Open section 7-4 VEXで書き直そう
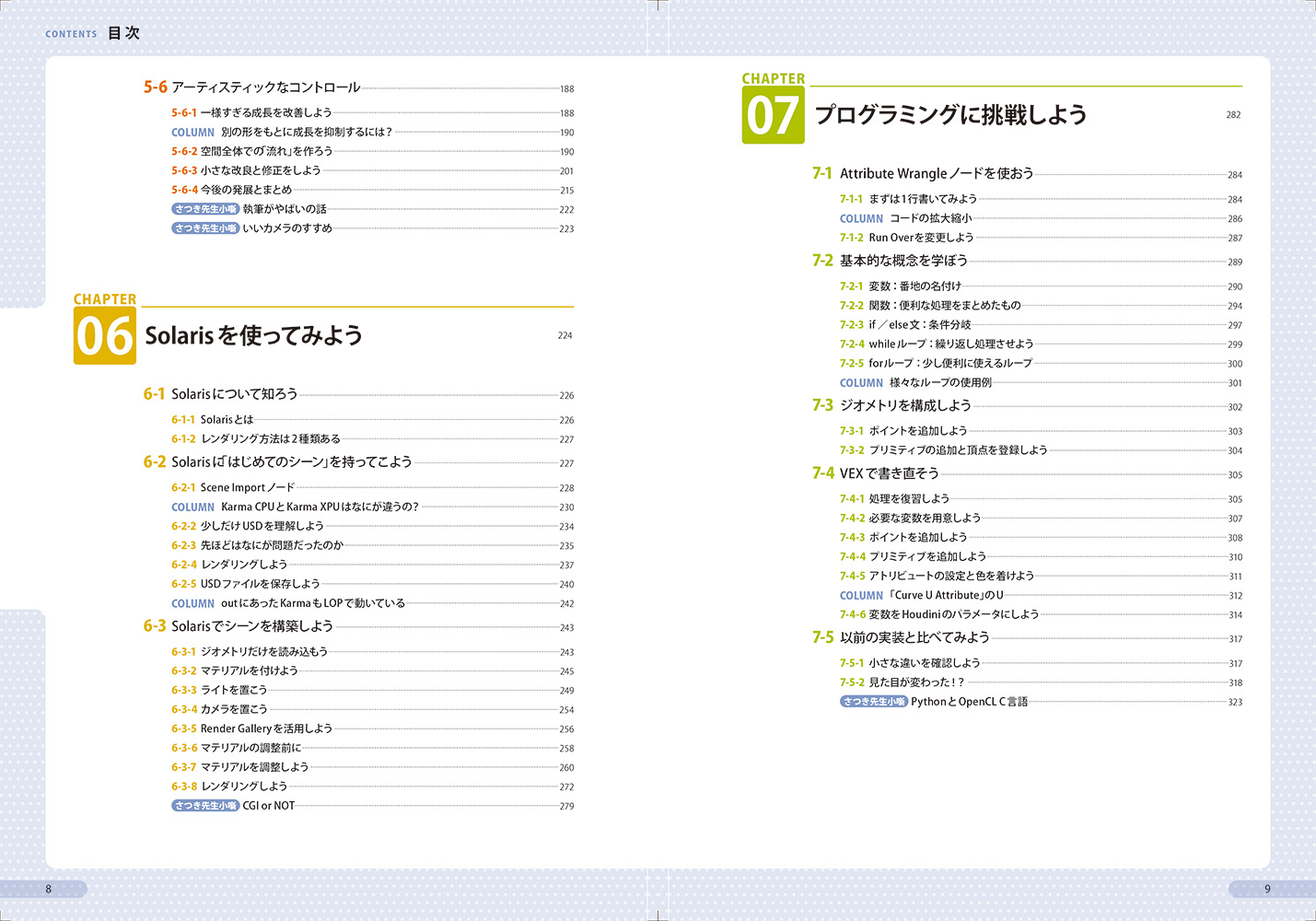Viewport: 1316px width, 921px height. 889,473
